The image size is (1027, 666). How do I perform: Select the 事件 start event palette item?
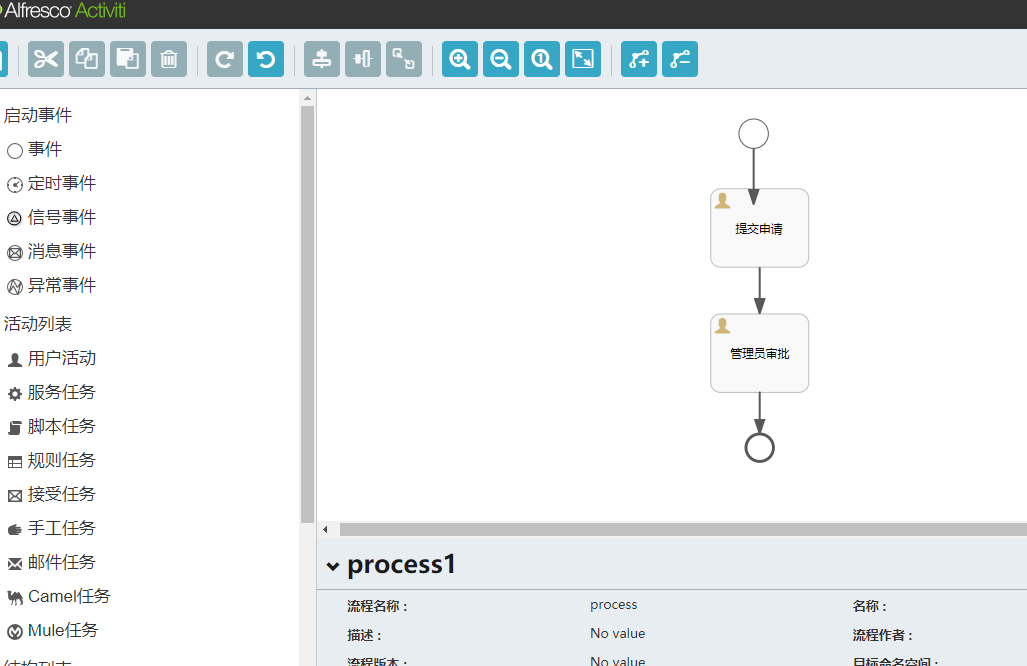(35, 149)
